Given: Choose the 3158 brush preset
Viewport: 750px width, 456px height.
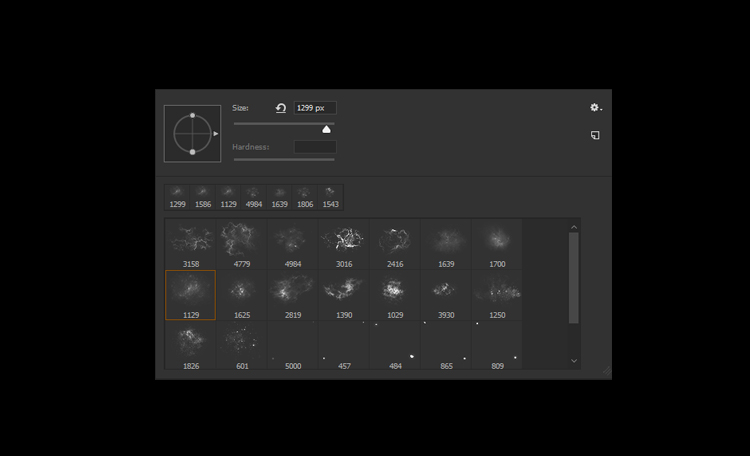Looking at the screenshot, I should tap(191, 244).
